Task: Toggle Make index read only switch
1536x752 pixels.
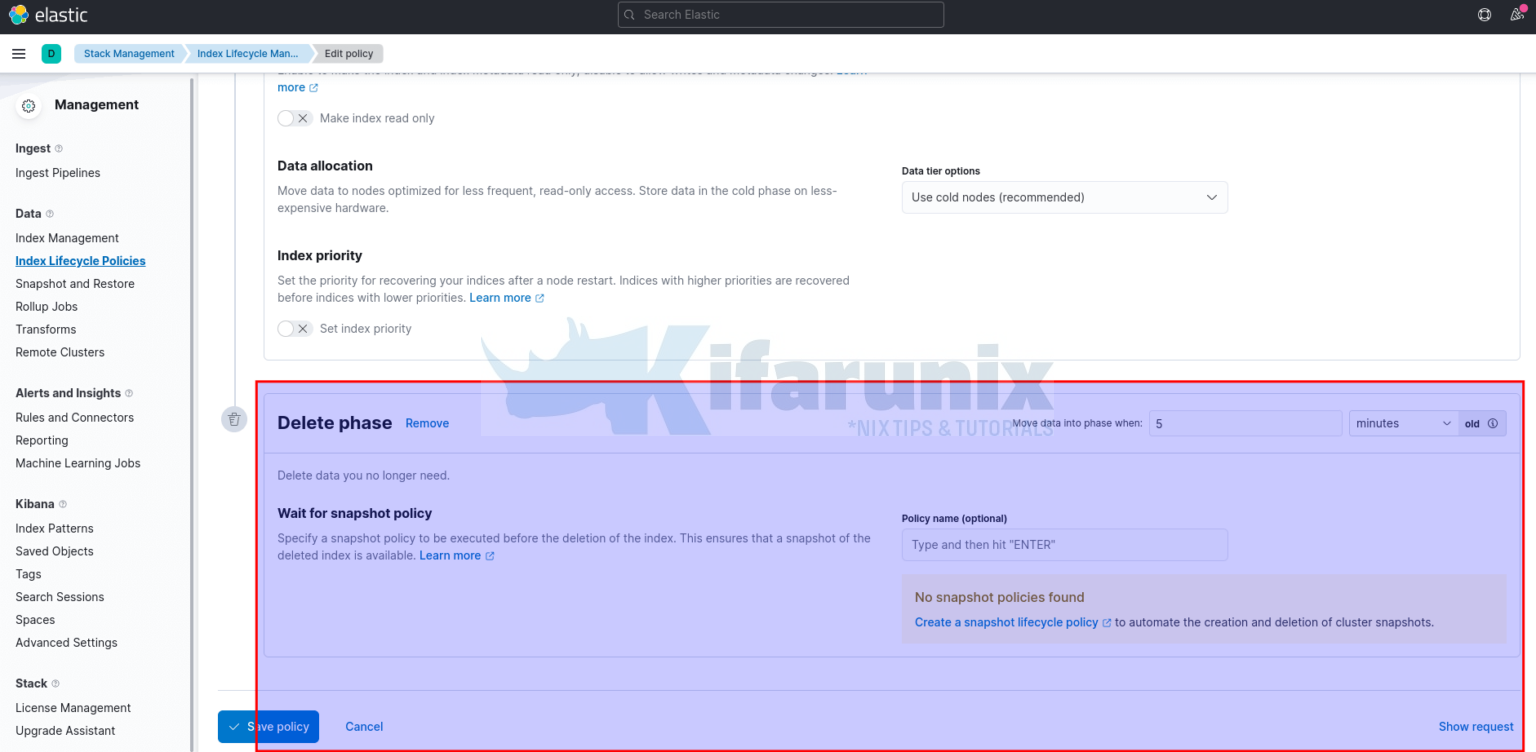Action: 294,118
